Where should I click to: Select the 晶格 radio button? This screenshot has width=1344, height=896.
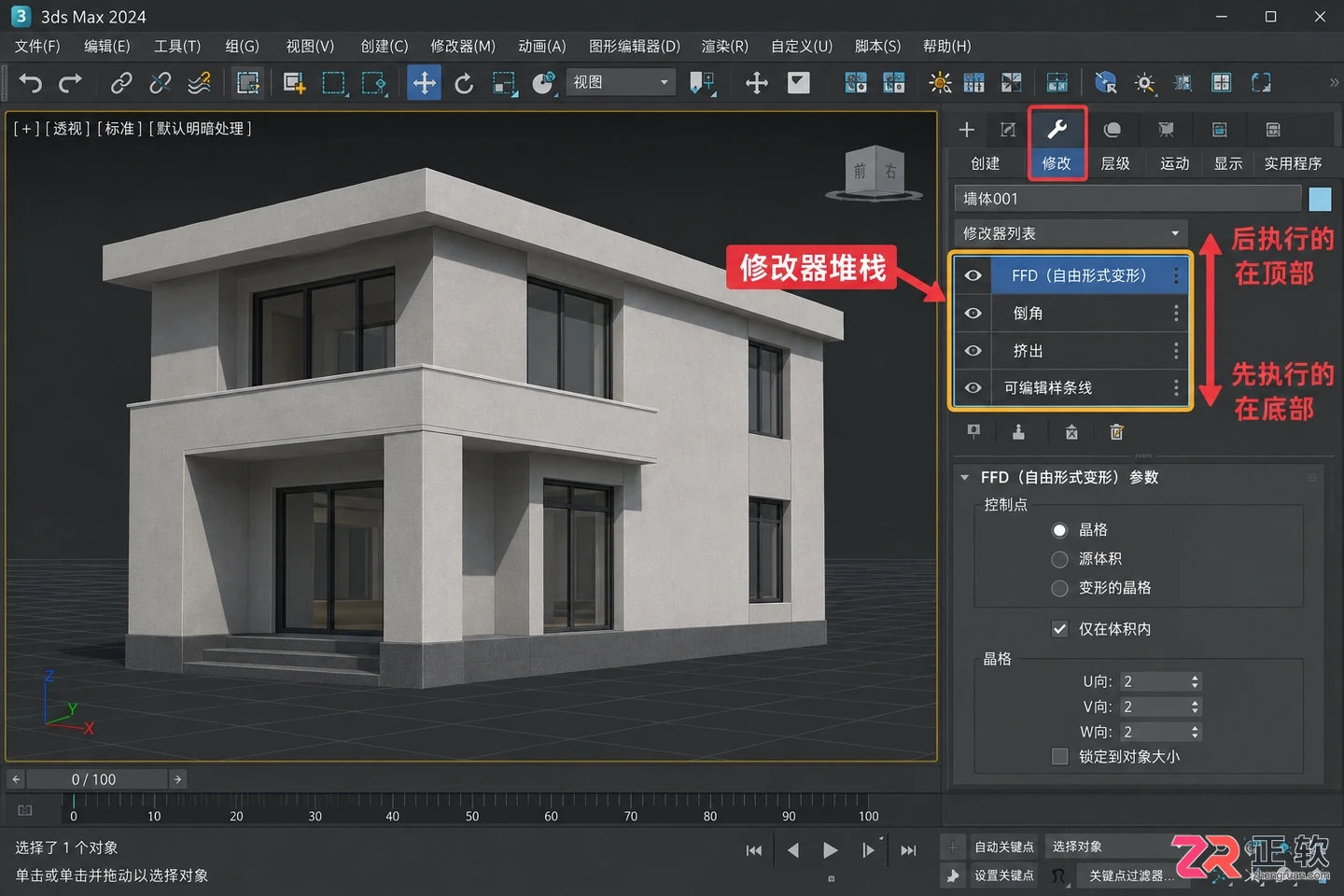click(1059, 530)
